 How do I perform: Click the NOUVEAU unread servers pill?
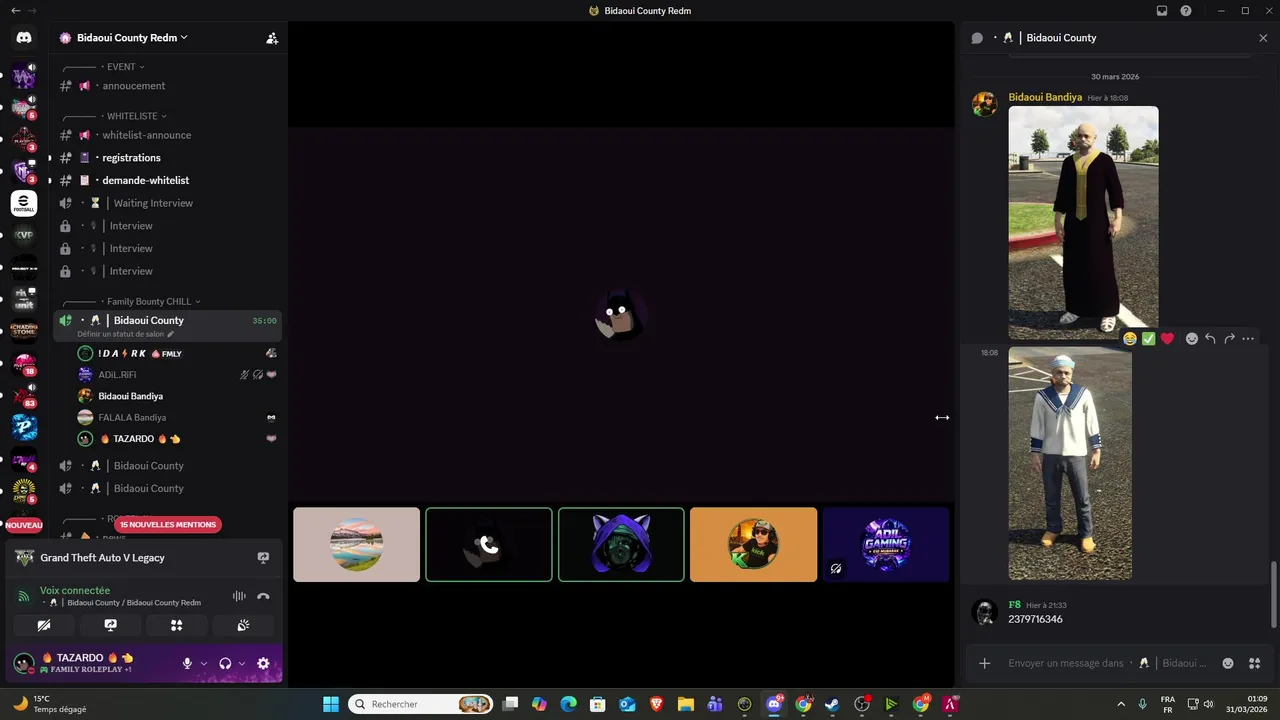(x=24, y=525)
